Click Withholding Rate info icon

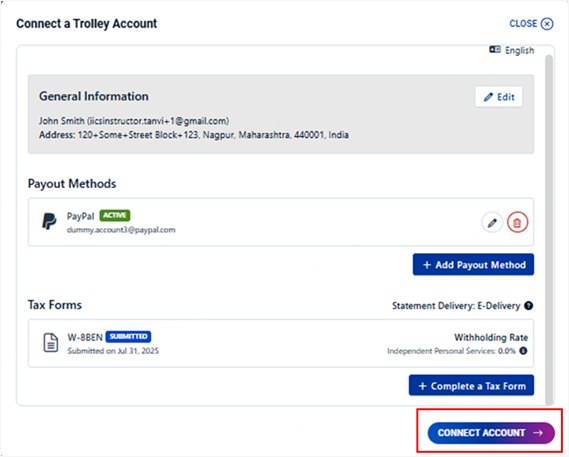pyautogui.click(x=523, y=351)
